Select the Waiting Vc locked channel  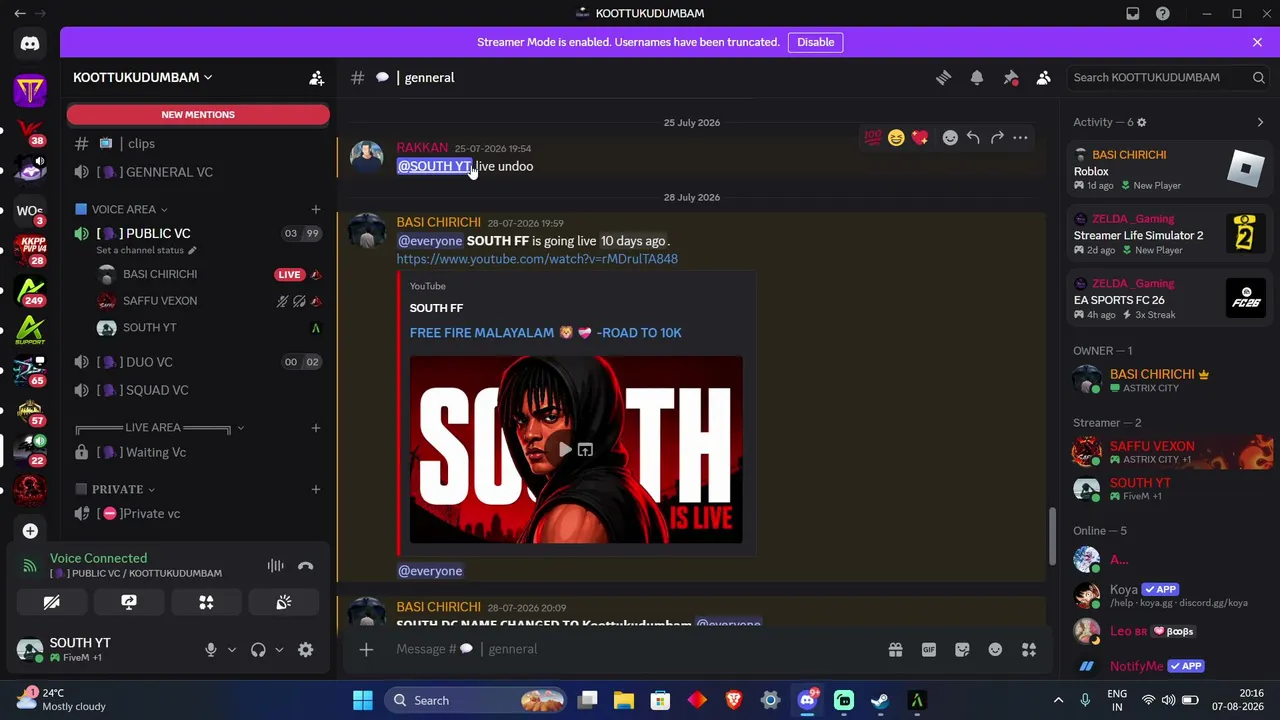(x=198, y=452)
